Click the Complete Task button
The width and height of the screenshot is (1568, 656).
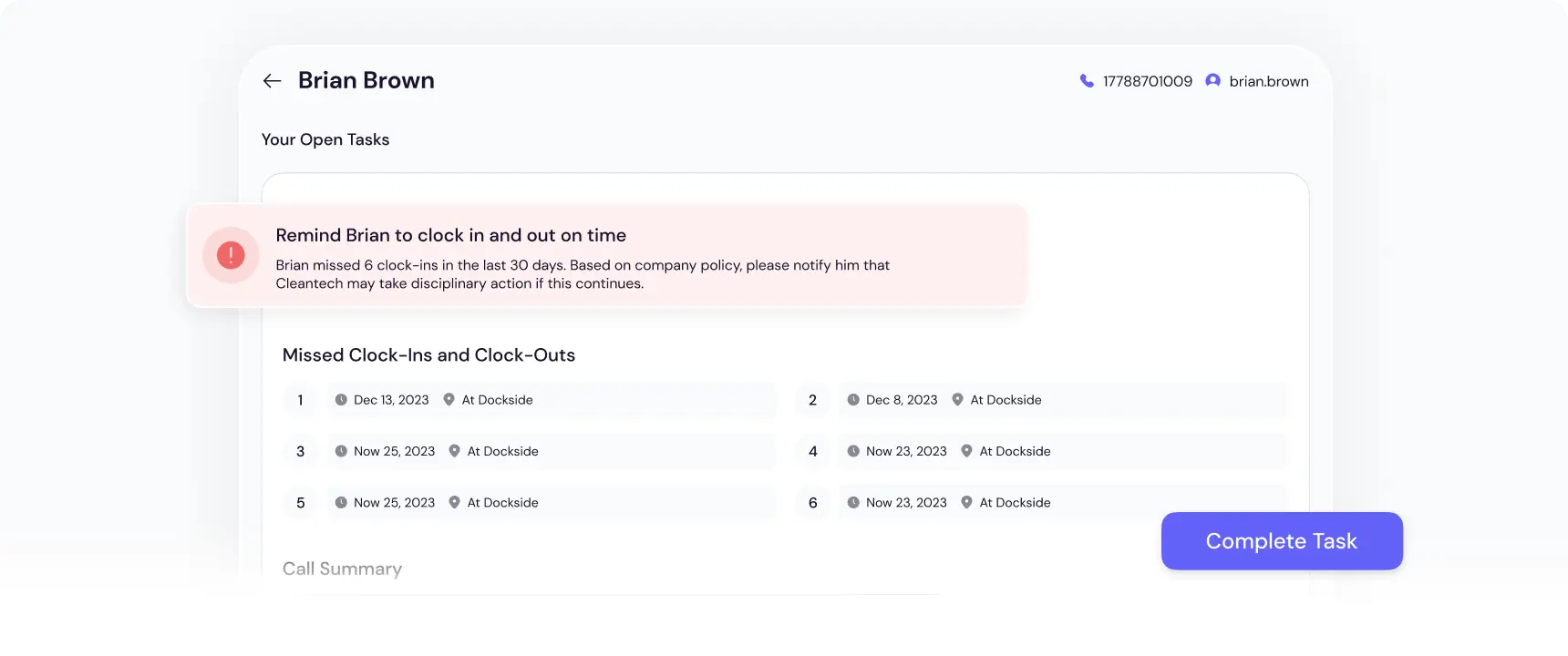(1282, 541)
